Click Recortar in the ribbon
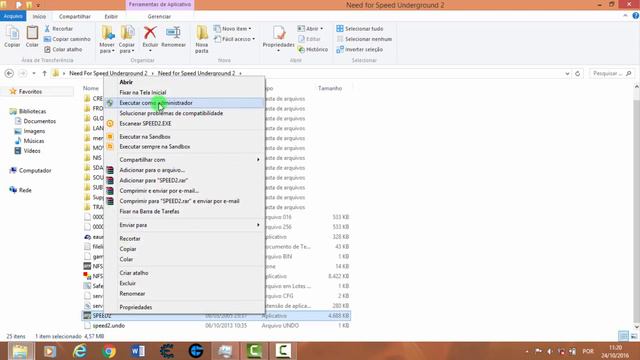The height and width of the screenshot is (360, 640). pos(58,29)
